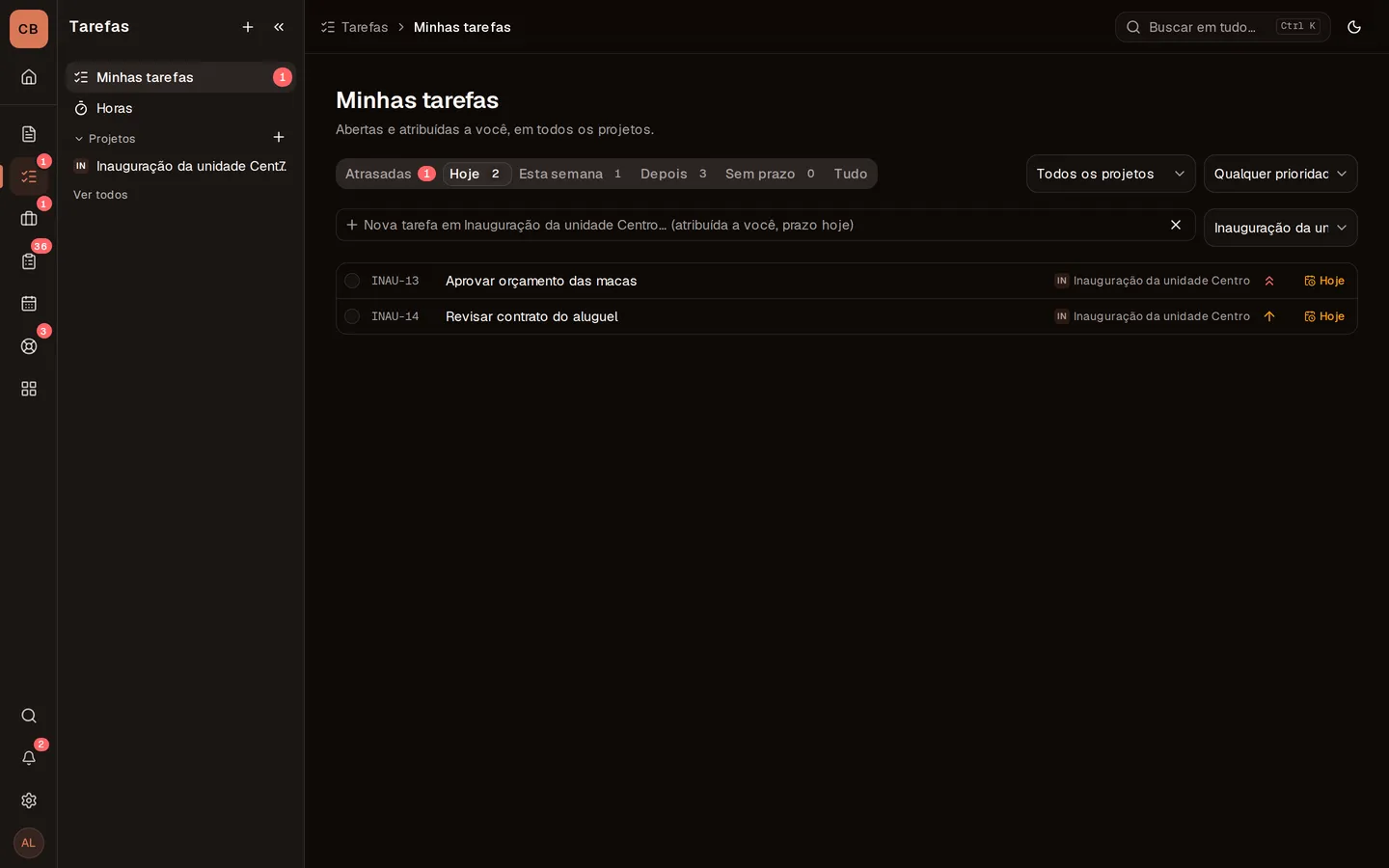
Task: Open the briefcase icon in the rail
Action: (29, 219)
